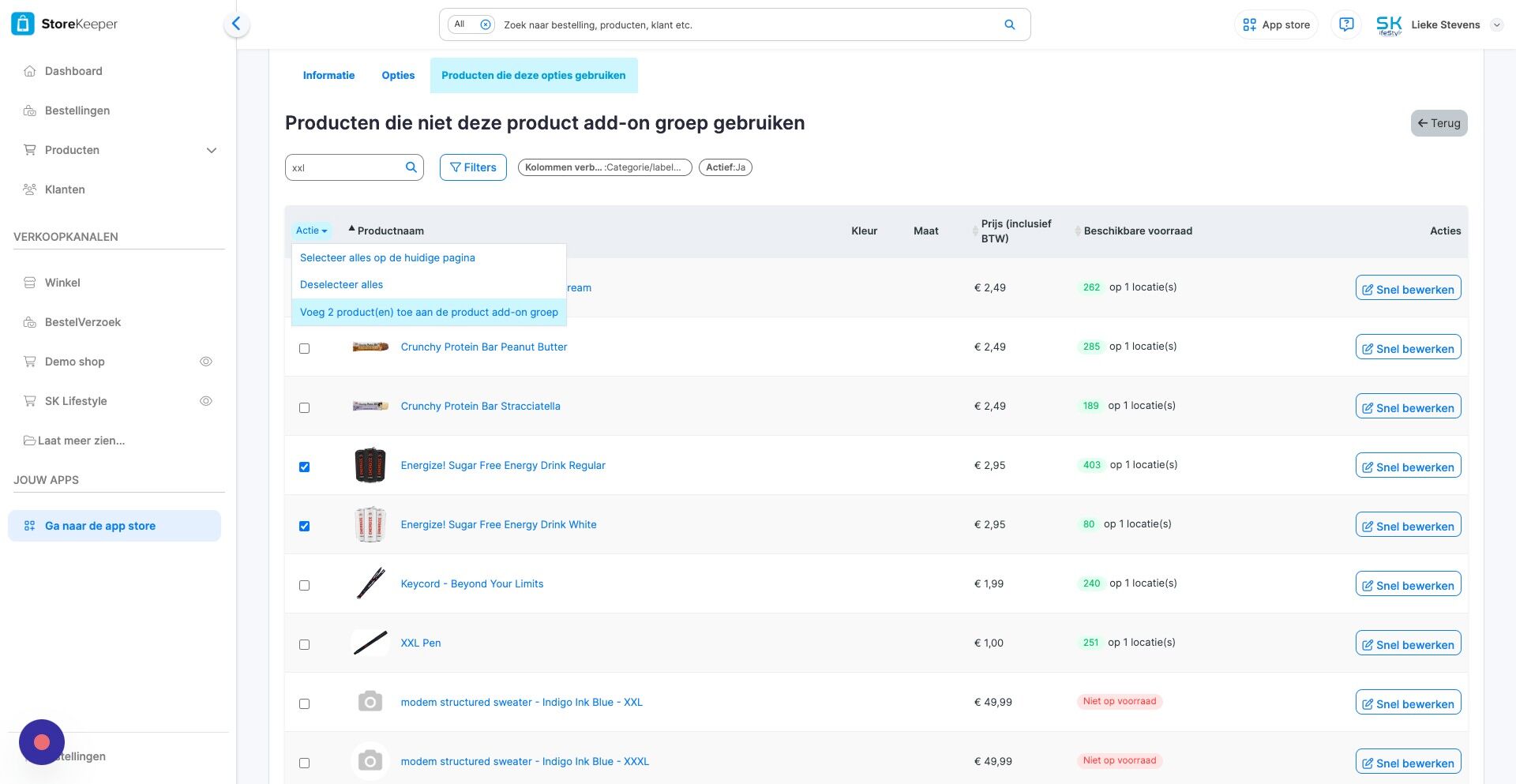Switch to the Informatie tab
Screen dimensions: 1516x784
pyautogui.click(x=328, y=75)
